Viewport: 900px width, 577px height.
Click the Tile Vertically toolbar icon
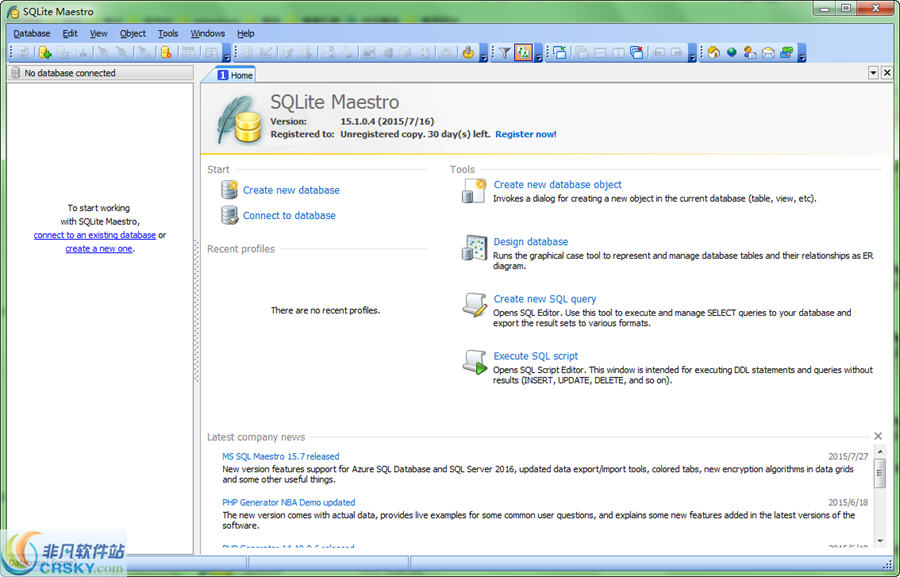[x=618, y=53]
